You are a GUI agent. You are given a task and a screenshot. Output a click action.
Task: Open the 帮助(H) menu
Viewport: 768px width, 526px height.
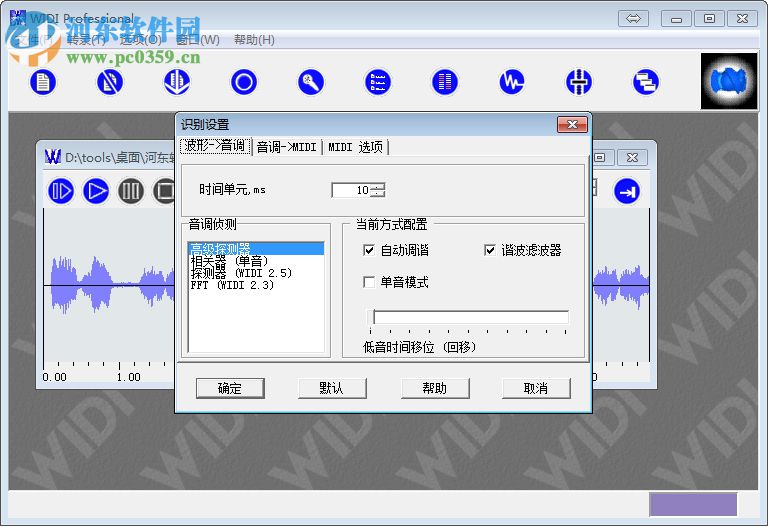[x=254, y=40]
